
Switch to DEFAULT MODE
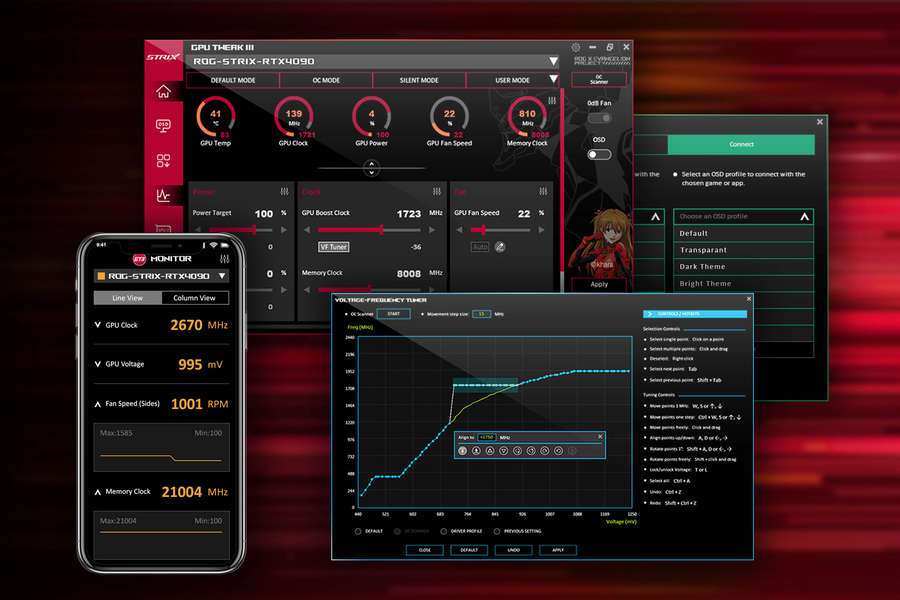click(232, 80)
